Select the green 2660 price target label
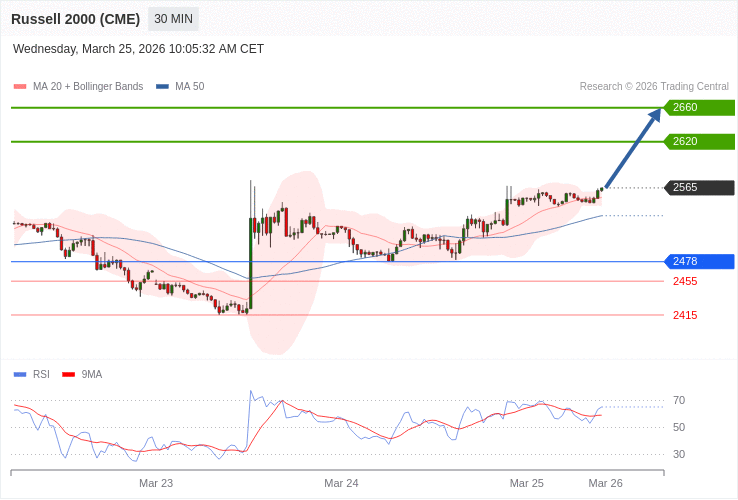738x500 pixels. point(698,108)
